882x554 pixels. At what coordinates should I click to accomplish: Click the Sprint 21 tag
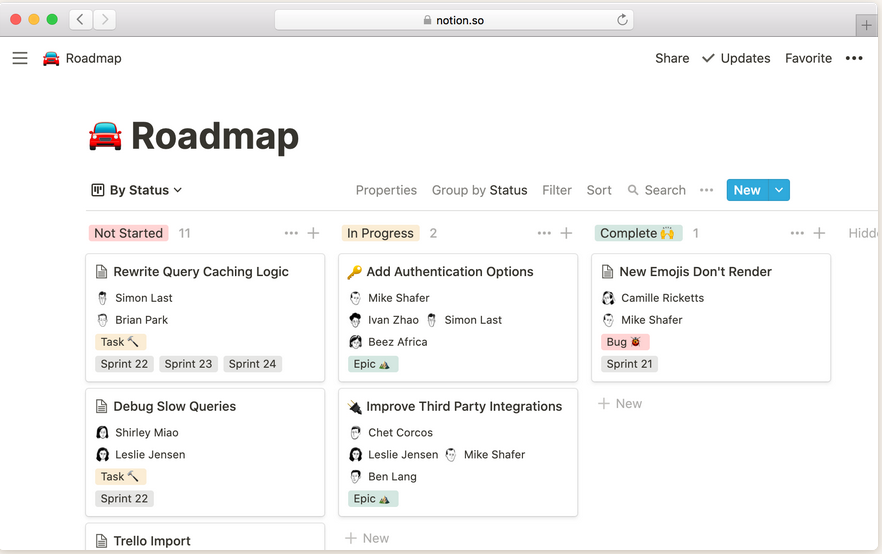tap(629, 364)
